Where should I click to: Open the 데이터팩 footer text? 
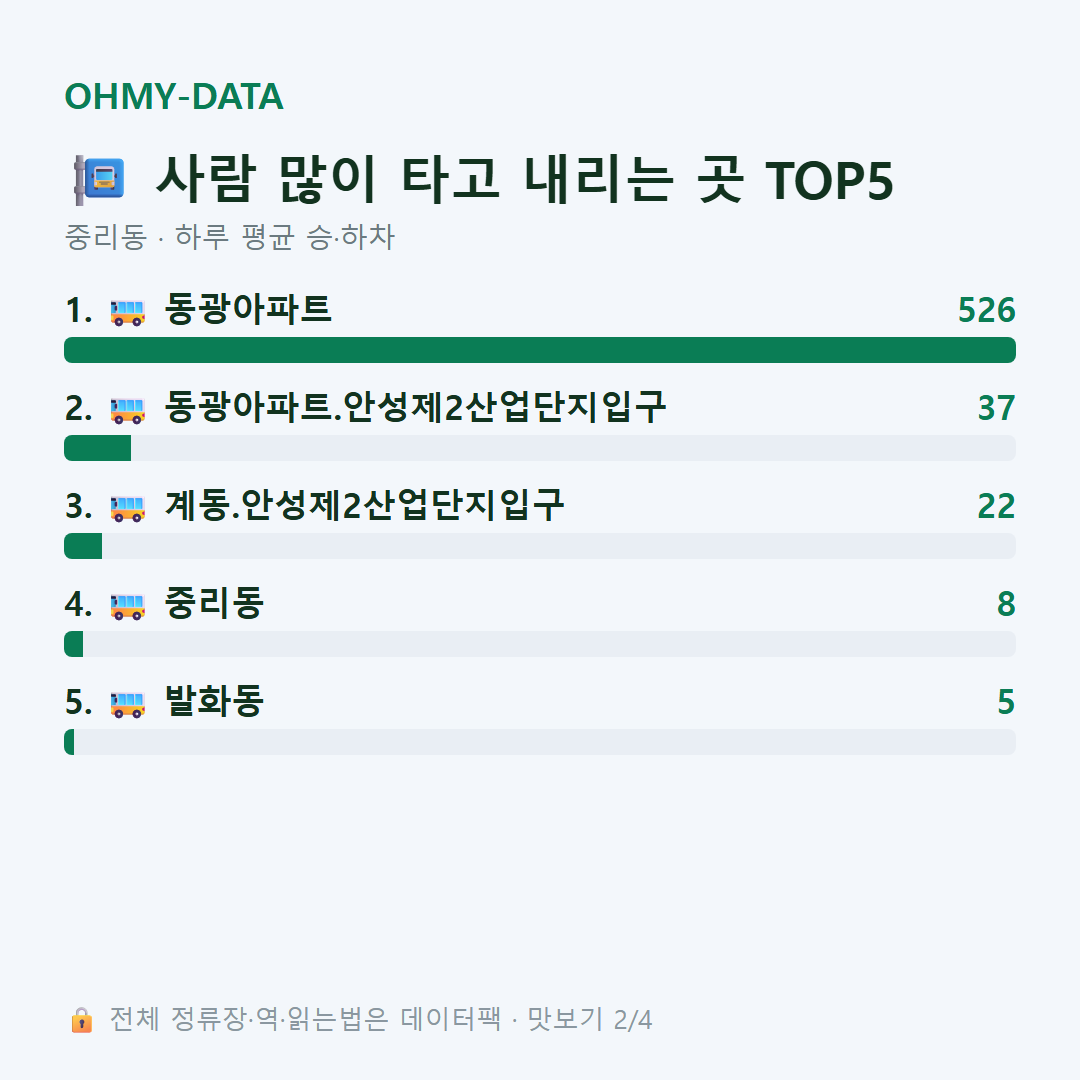tap(450, 1019)
